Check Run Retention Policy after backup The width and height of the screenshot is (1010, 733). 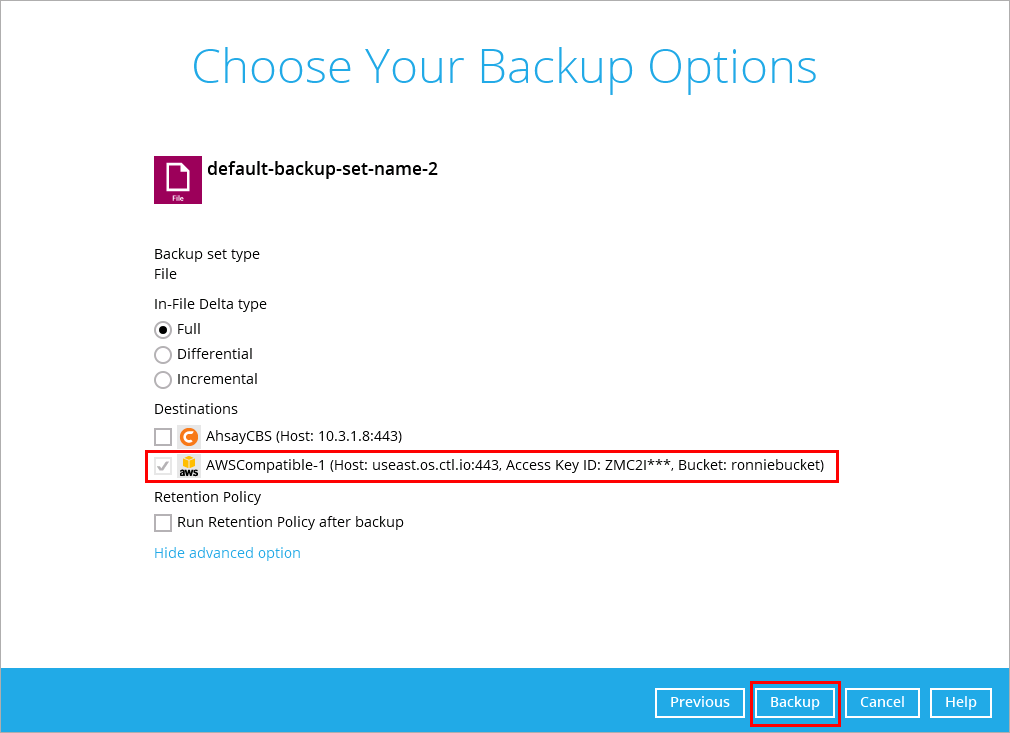[163, 522]
